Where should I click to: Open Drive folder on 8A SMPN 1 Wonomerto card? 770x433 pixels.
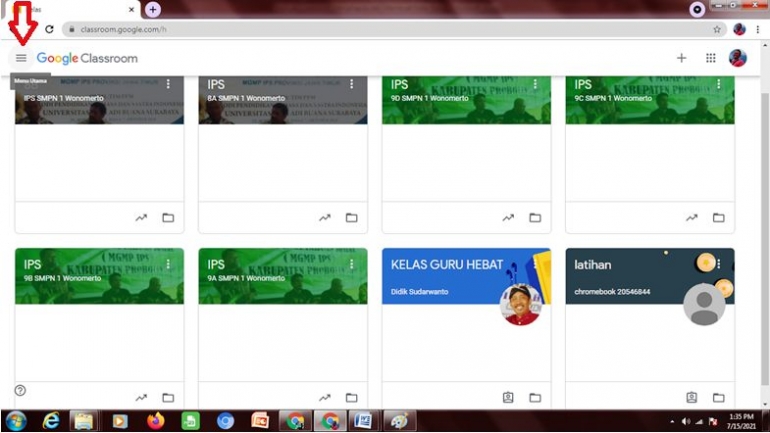352,217
